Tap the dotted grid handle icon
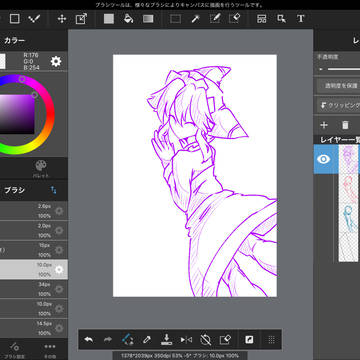Viewport: 360px width, 360px height. coord(271,340)
